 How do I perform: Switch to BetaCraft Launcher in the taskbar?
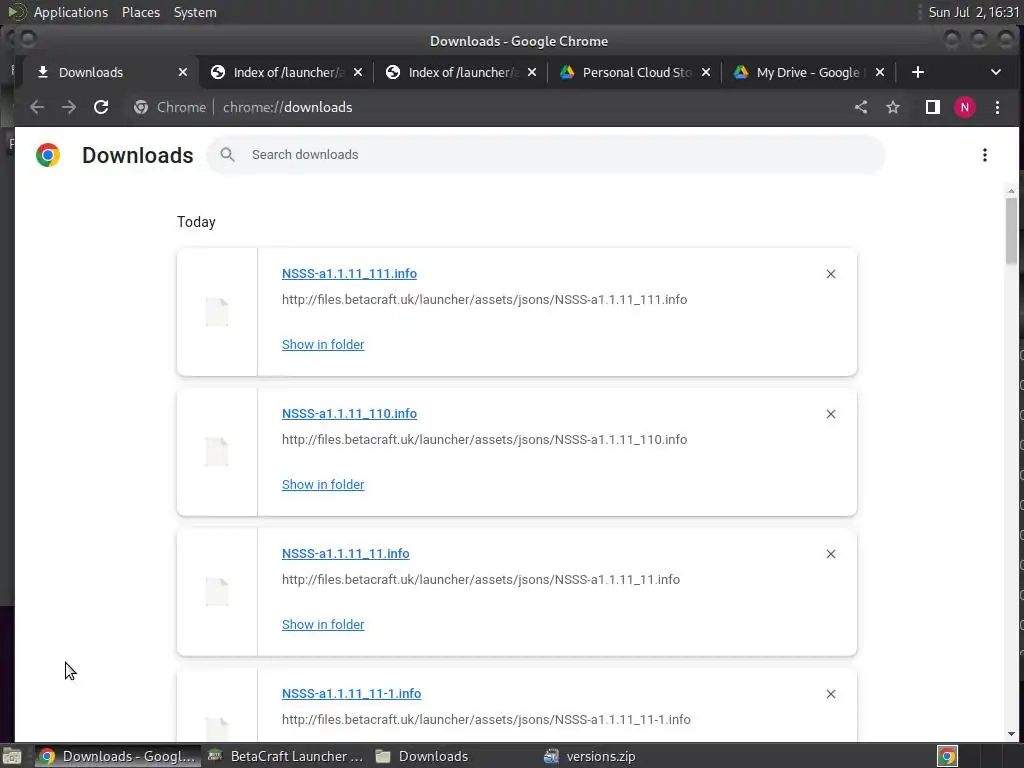pos(286,756)
